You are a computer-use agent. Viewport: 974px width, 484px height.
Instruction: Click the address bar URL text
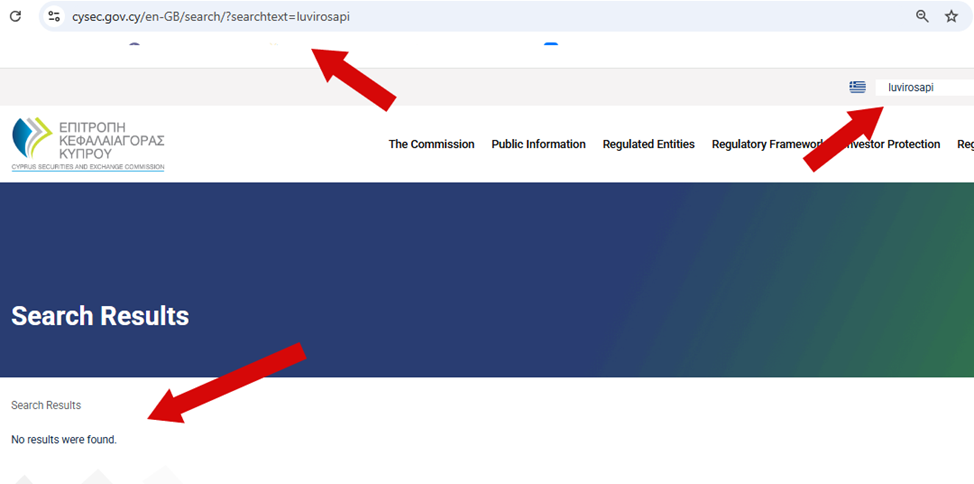(211, 17)
